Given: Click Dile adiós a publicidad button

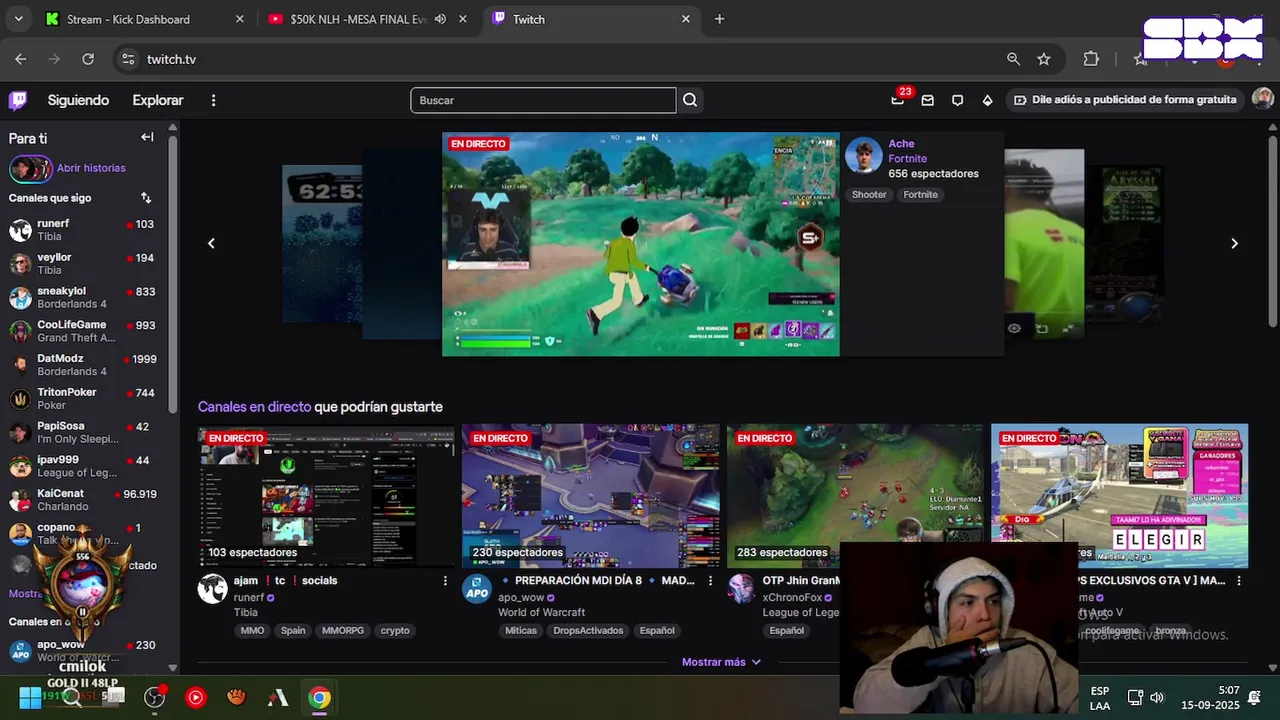Looking at the screenshot, I should pyautogui.click(x=1124, y=100).
